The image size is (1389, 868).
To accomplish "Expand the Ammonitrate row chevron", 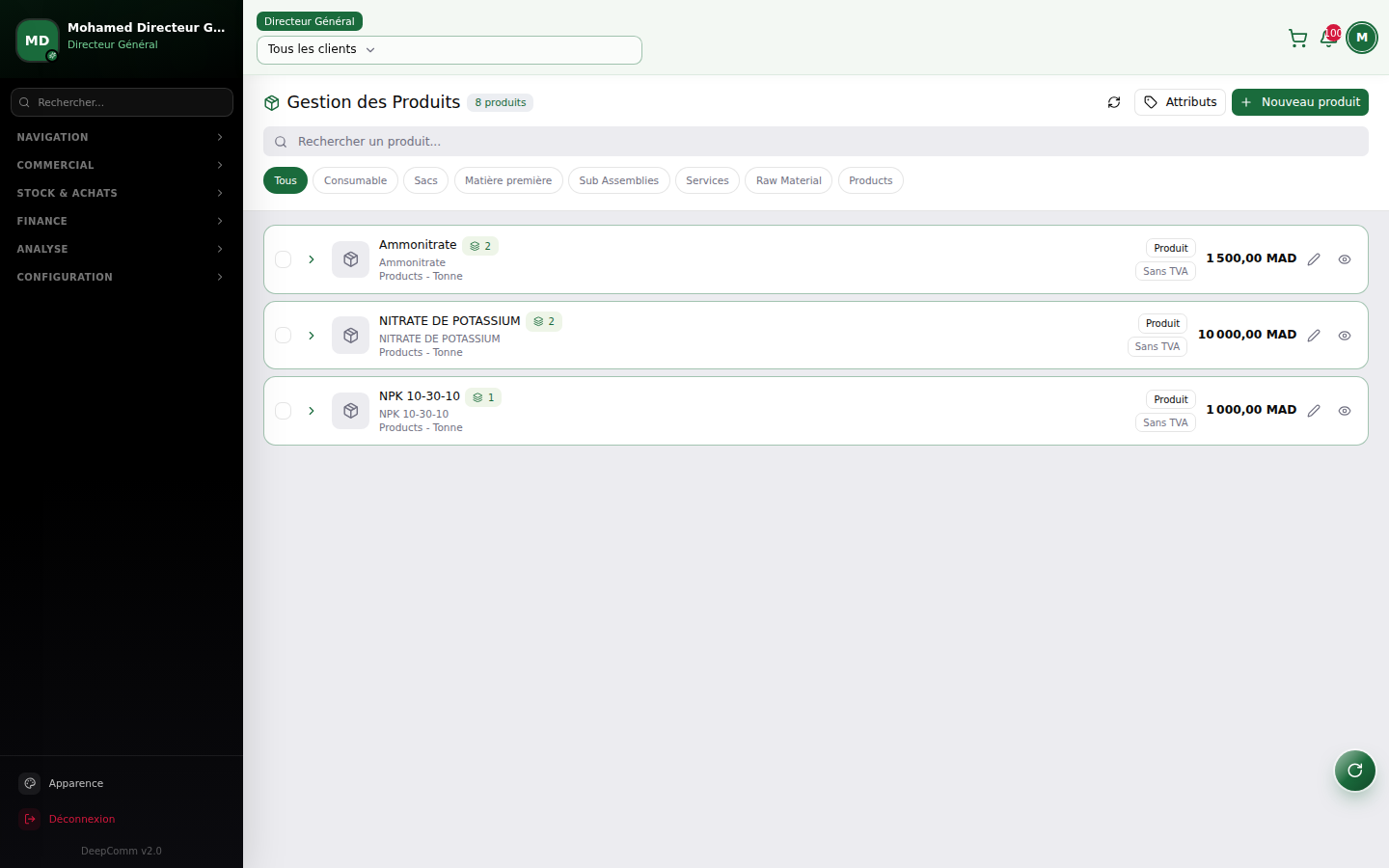I will [312, 259].
